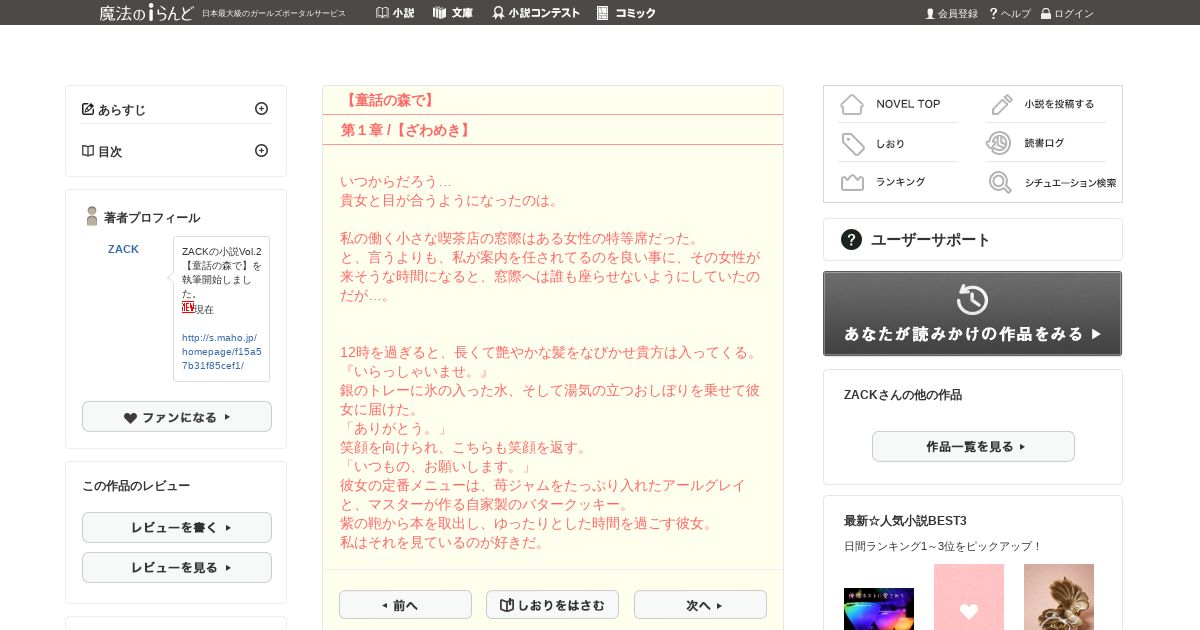Screen dimensions: 1200x630
Task: Open NOVEL TOP home icon
Action: [851, 104]
